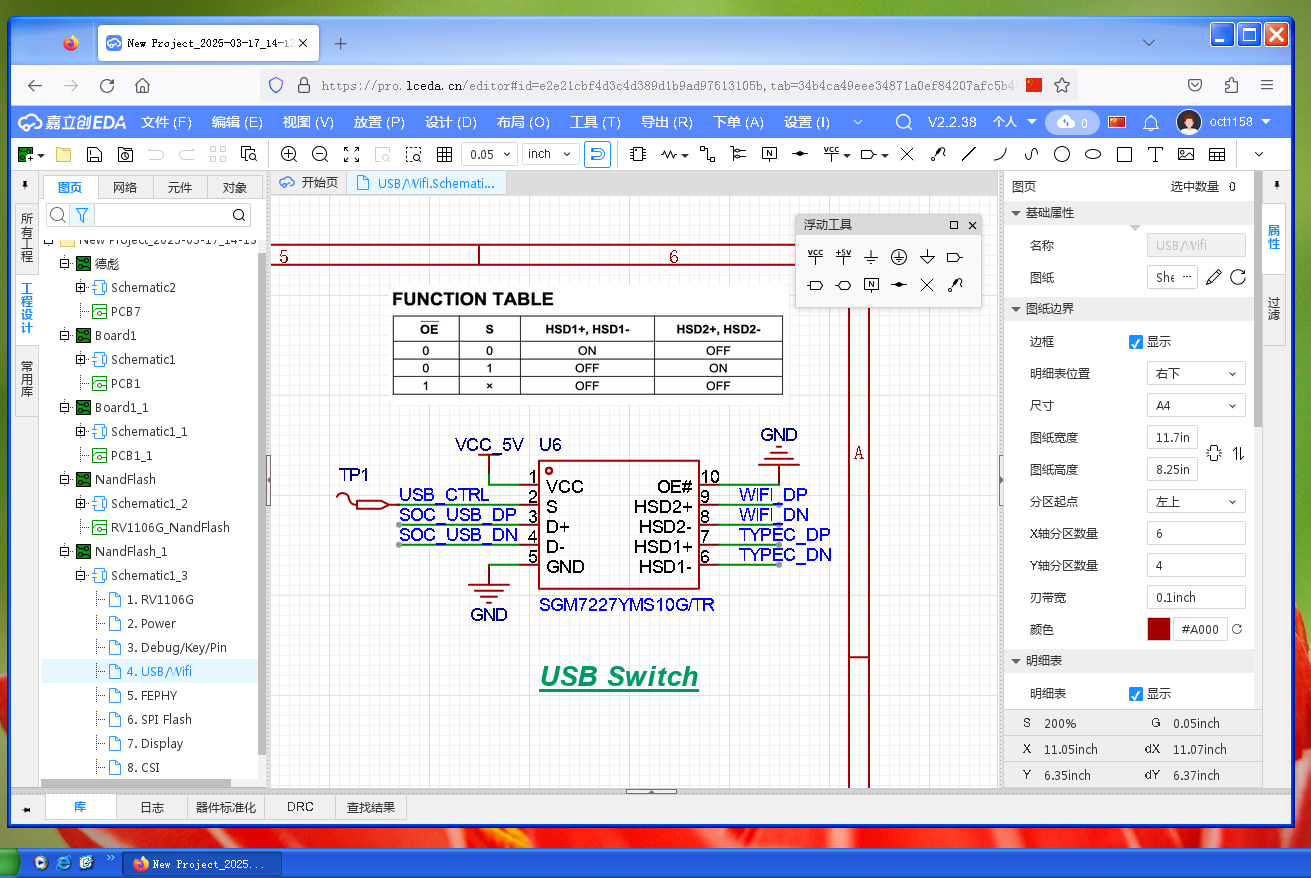The width and height of the screenshot is (1311, 878).
Task: Click the 库 bottom panel button
Action: [80, 807]
